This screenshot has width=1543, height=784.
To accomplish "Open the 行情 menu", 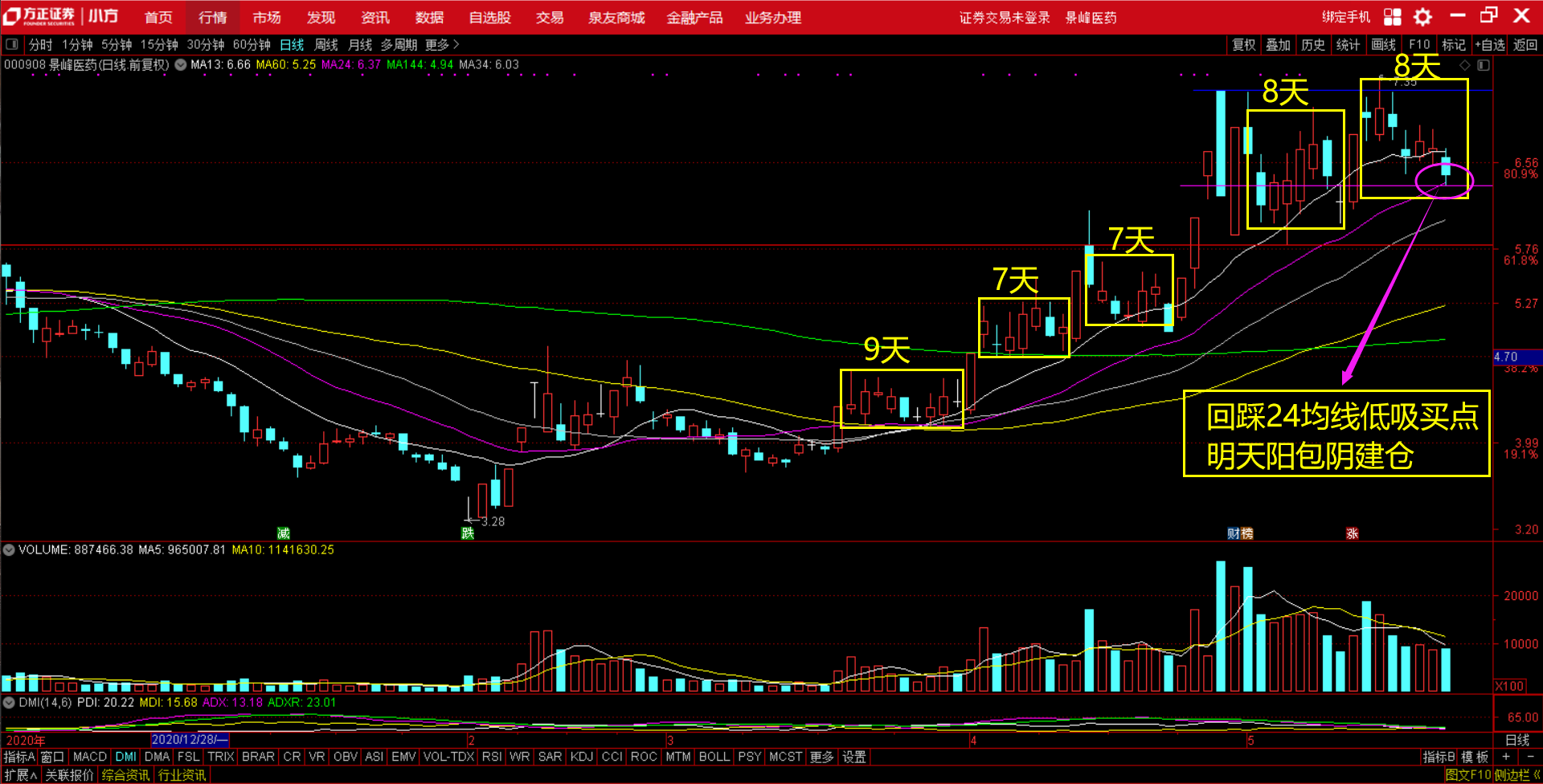I will (x=213, y=17).
